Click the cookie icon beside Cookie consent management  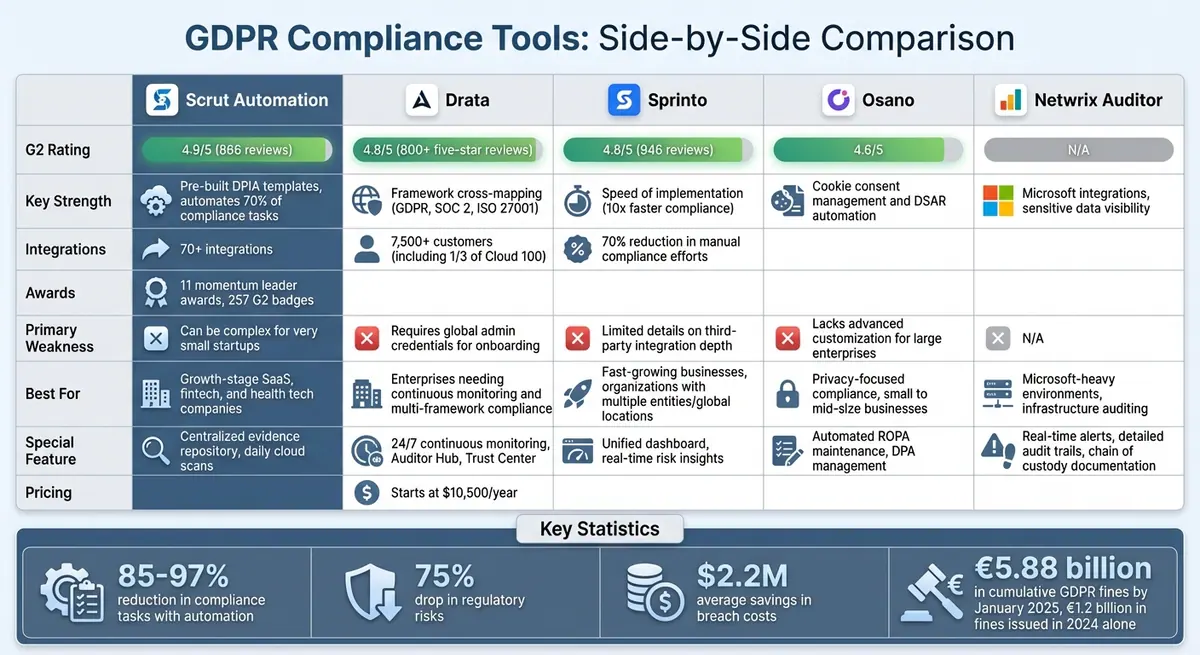pos(787,201)
